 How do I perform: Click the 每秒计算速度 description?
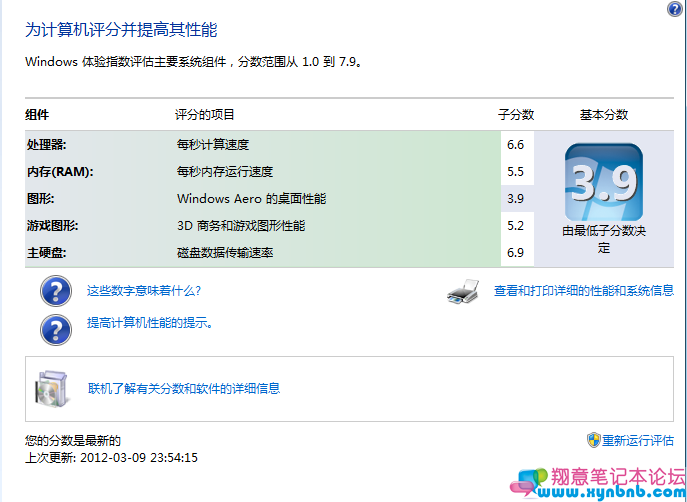point(213,145)
